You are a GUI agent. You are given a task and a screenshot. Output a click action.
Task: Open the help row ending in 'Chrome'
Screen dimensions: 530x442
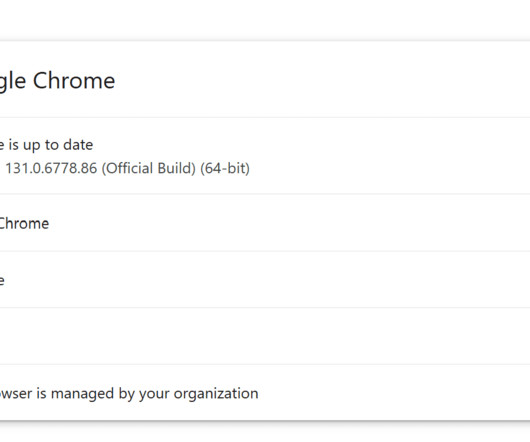coord(265,223)
